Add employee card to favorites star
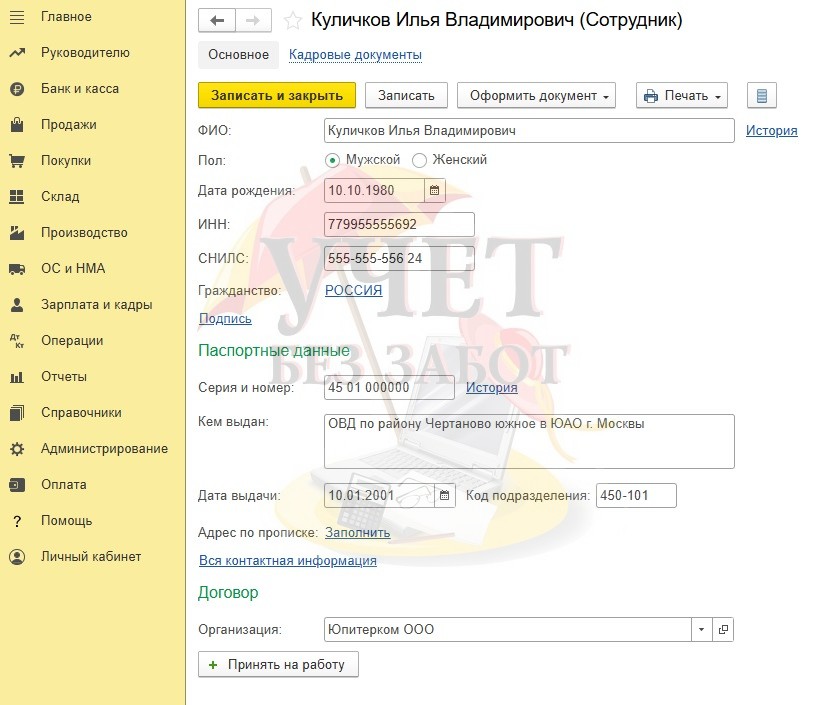The image size is (825, 705). [293, 21]
